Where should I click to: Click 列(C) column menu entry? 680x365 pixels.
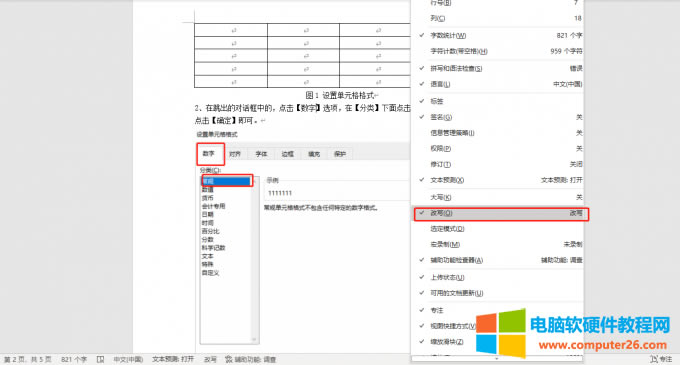(x=497, y=18)
